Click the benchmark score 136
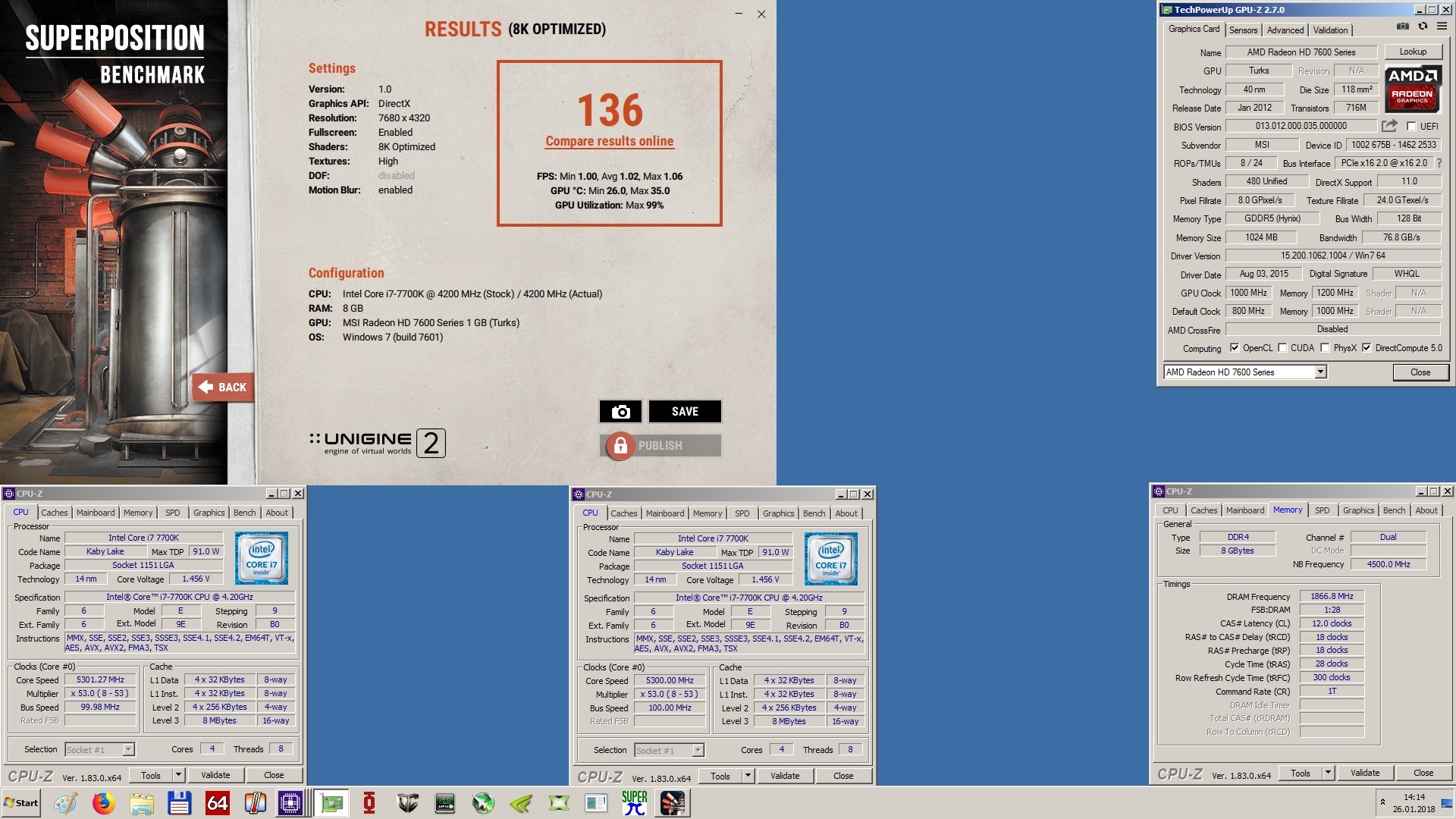The image size is (1456, 819). pyautogui.click(x=610, y=110)
